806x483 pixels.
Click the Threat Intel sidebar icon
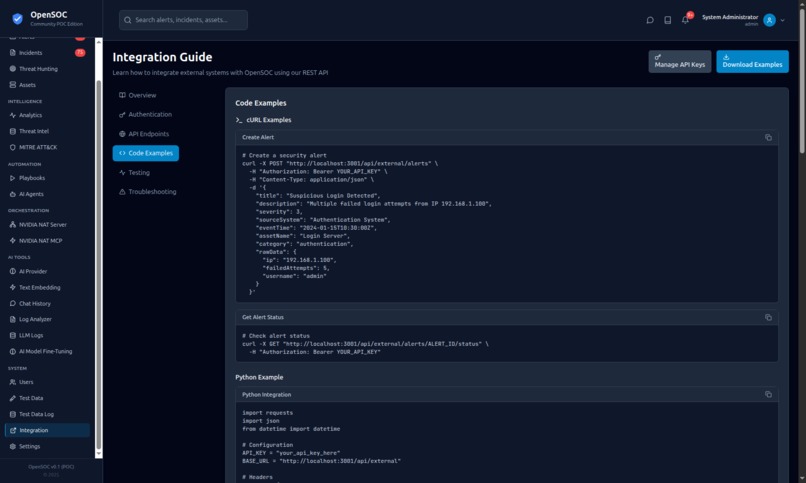[12, 131]
